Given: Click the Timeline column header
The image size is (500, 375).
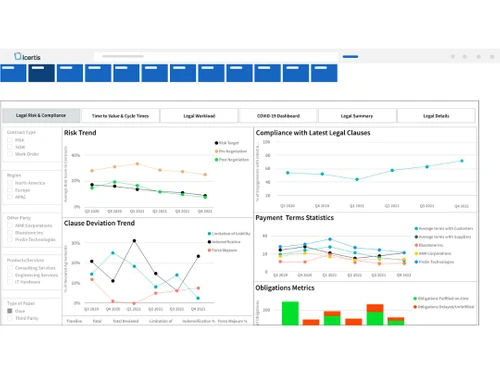Looking at the screenshot, I should (x=74, y=321).
